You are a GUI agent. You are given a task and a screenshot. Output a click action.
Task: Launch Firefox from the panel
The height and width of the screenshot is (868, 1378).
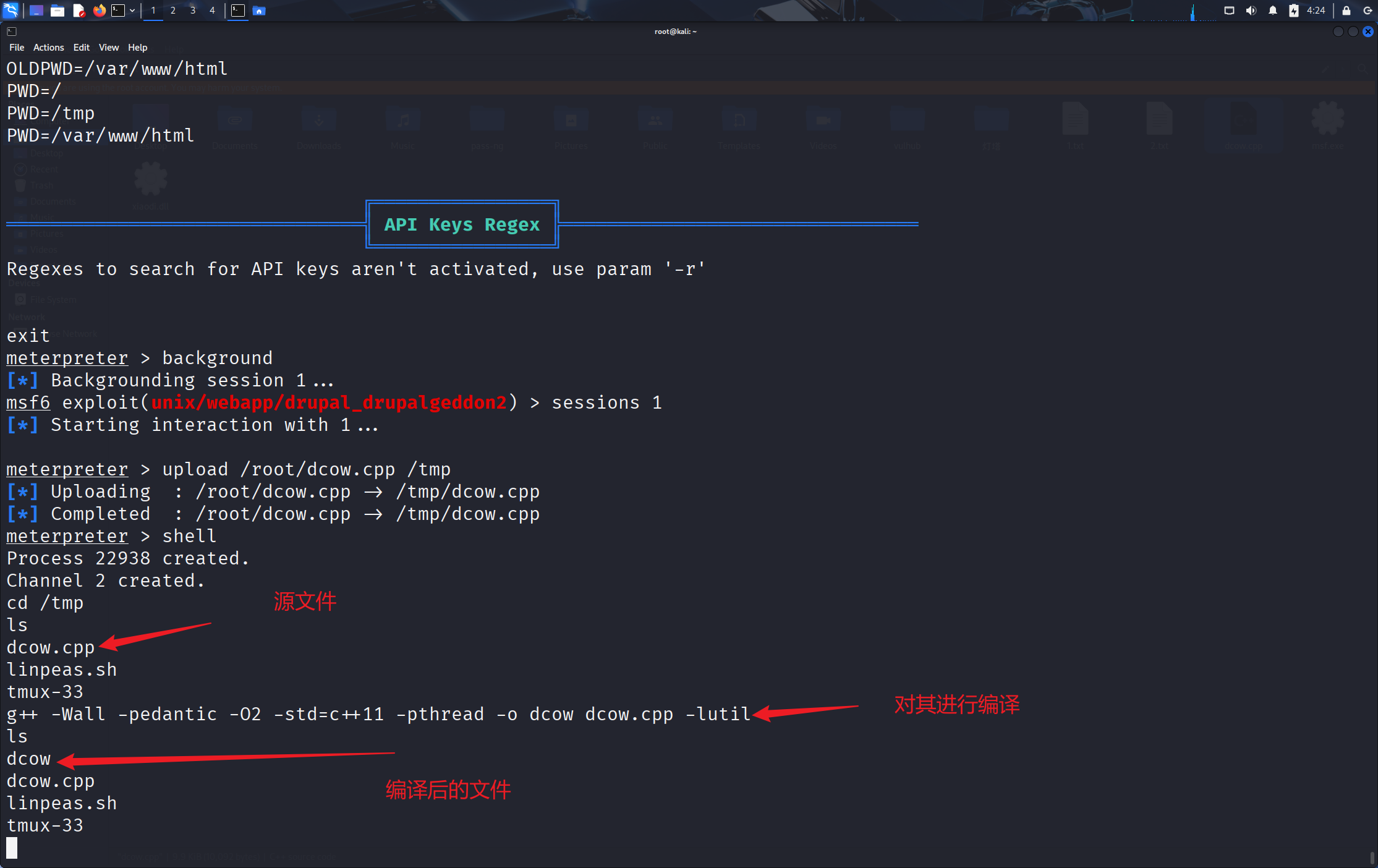99,11
